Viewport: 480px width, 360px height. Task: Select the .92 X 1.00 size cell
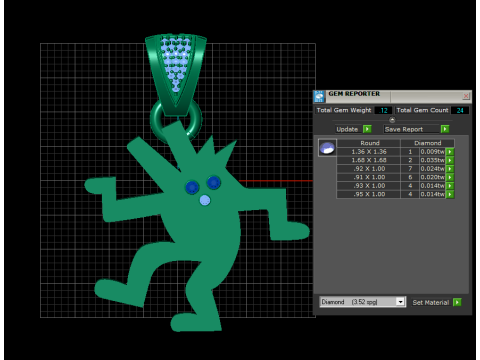click(369, 169)
